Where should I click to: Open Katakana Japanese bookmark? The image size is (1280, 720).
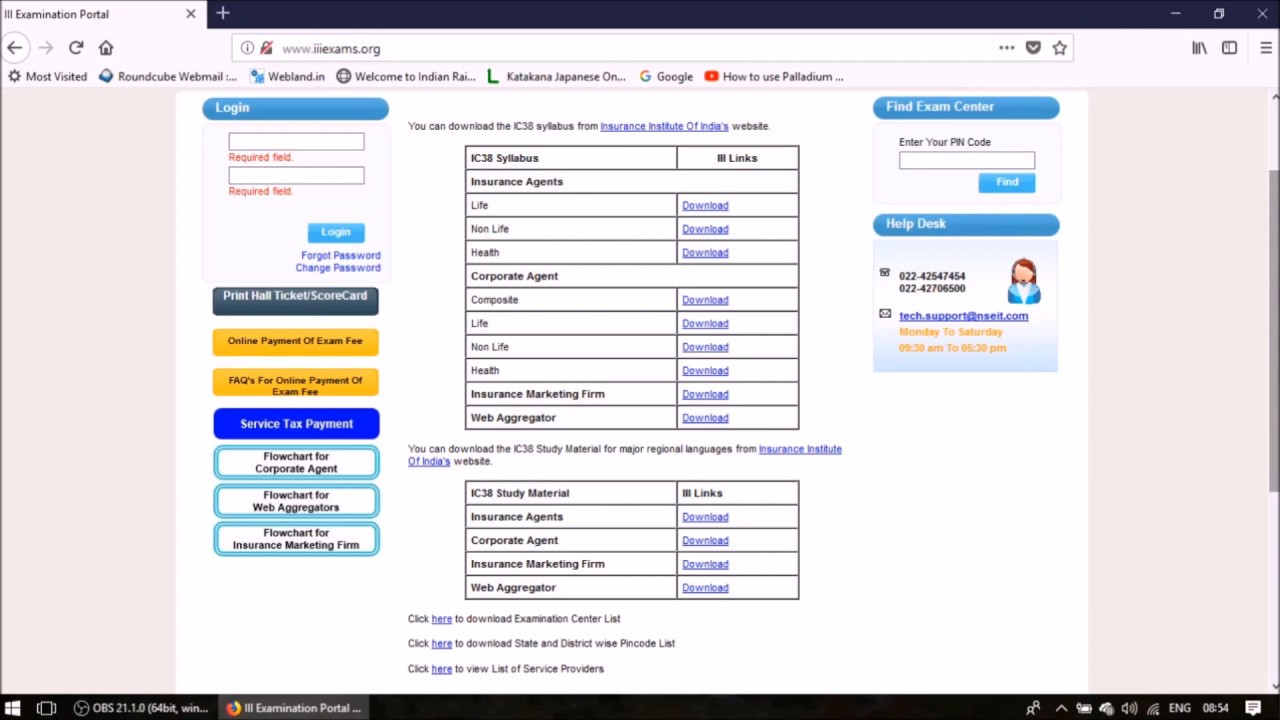point(556,76)
